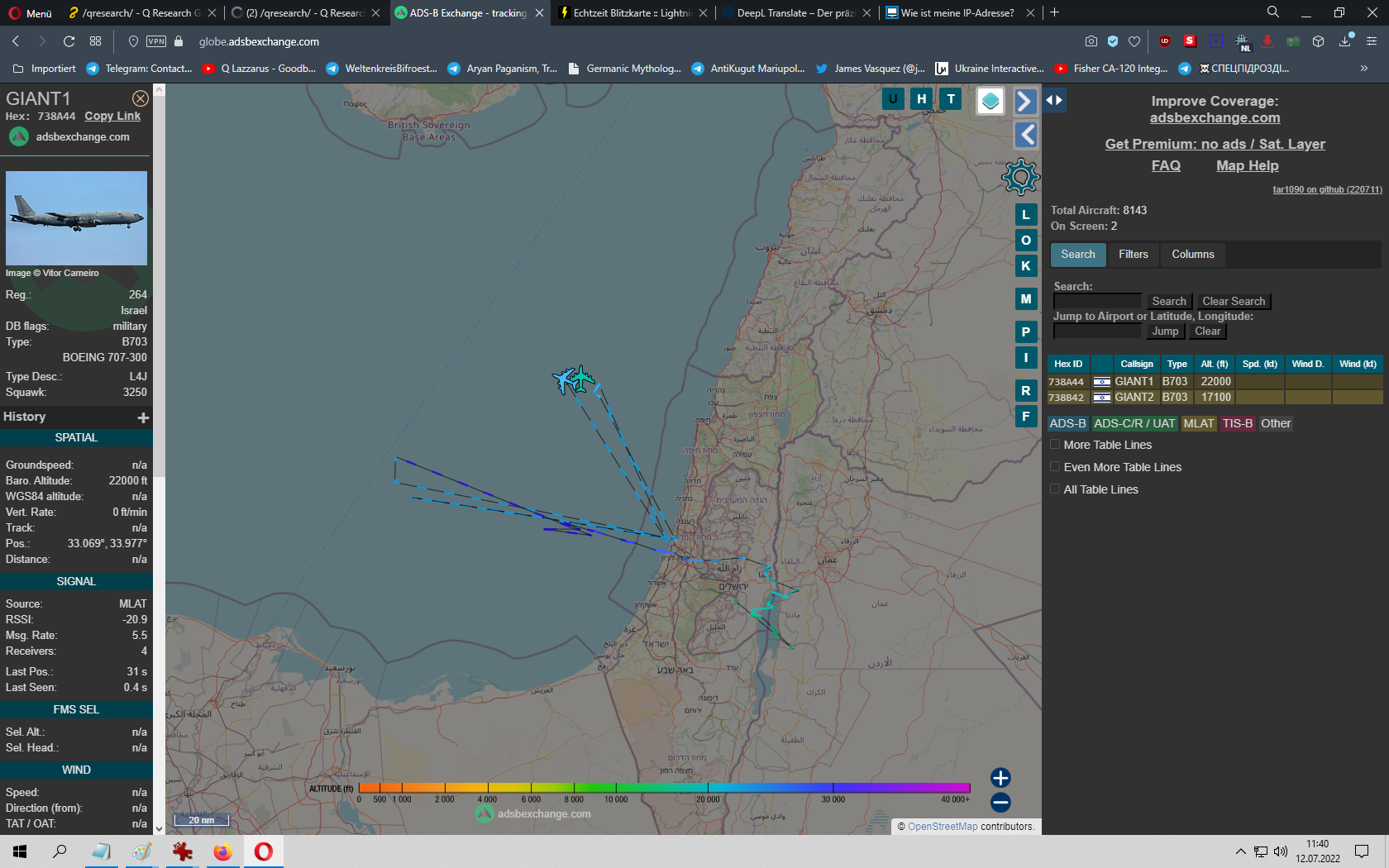This screenshot has width=1389, height=868.
Task: Open the map layer selector icon
Action: (x=990, y=101)
